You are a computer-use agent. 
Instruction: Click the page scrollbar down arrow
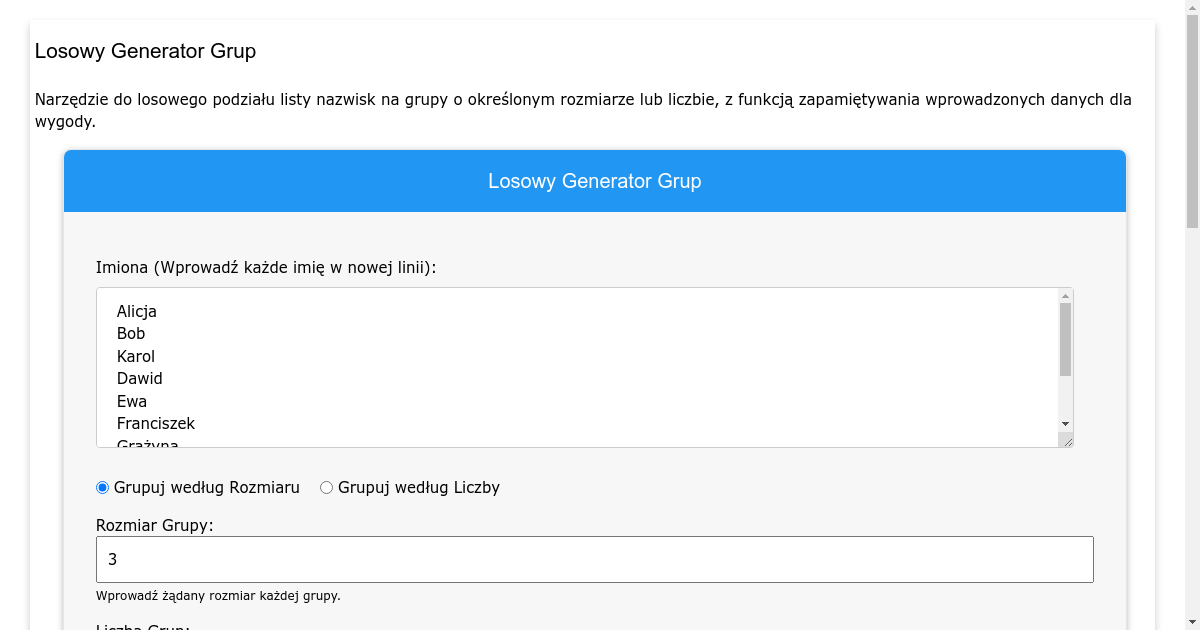(1192, 622)
